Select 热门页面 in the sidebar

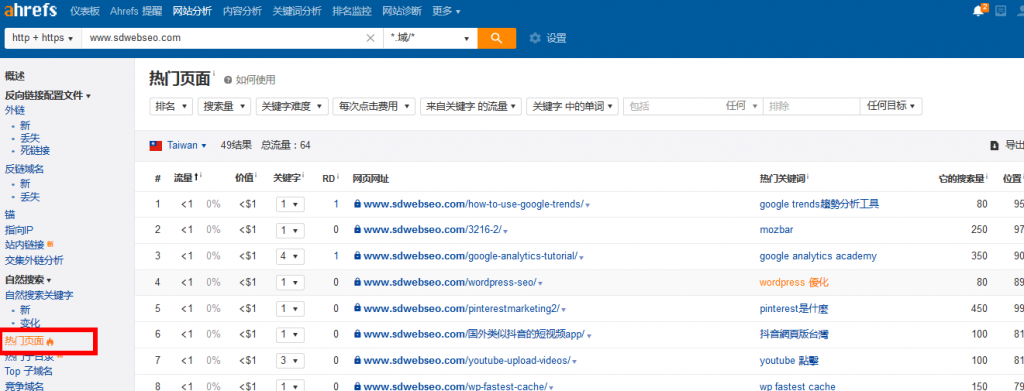pos(24,341)
